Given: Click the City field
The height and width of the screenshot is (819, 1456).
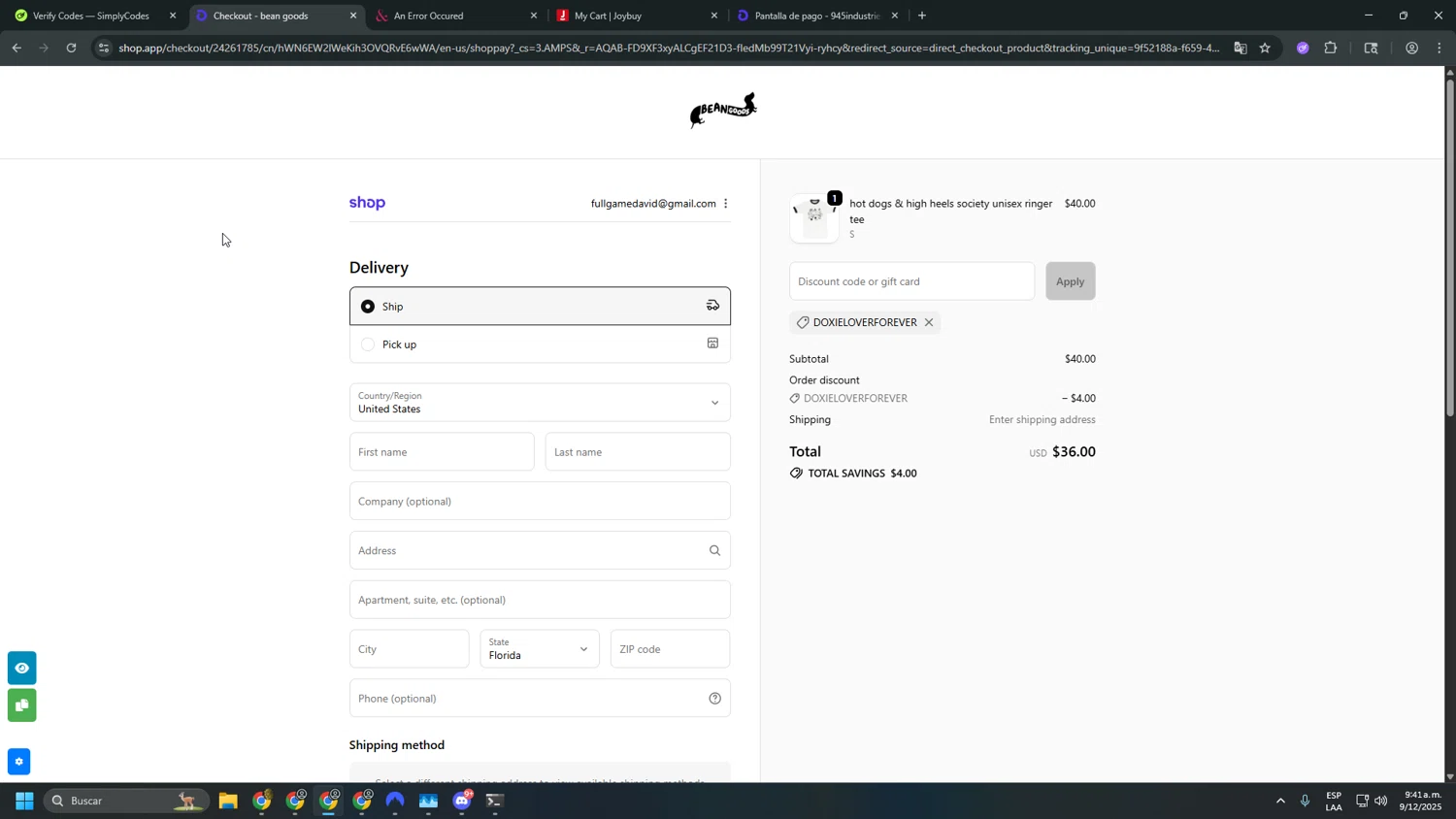Looking at the screenshot, I should (409, 648).
